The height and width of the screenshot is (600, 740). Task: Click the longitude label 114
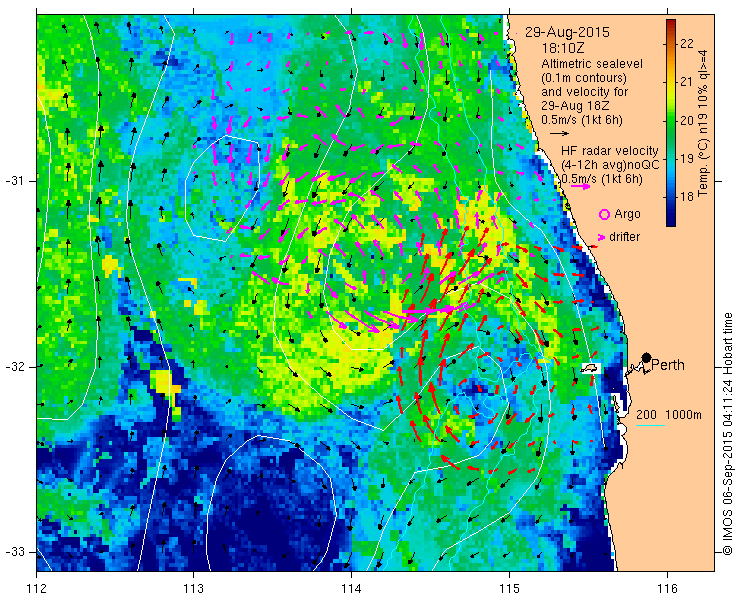click(x=351, y=589)
